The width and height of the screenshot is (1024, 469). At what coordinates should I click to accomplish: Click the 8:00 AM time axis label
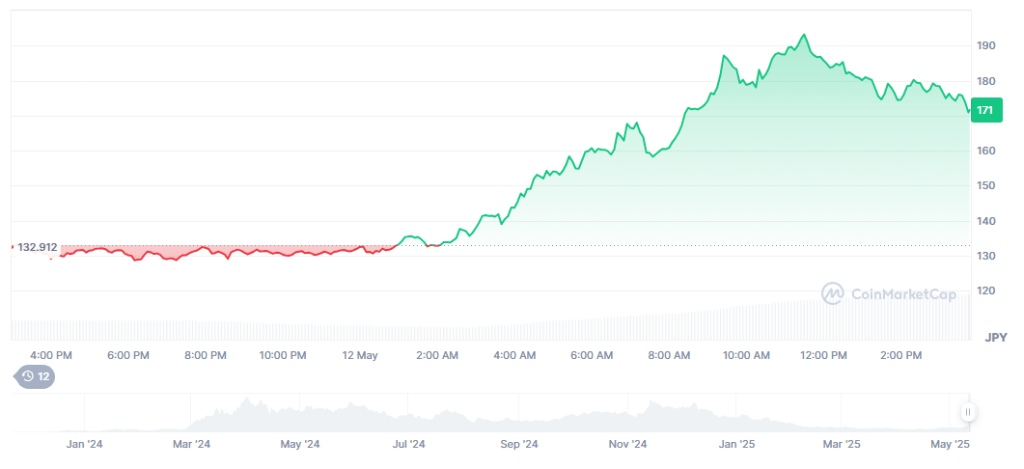click(669, 355)
